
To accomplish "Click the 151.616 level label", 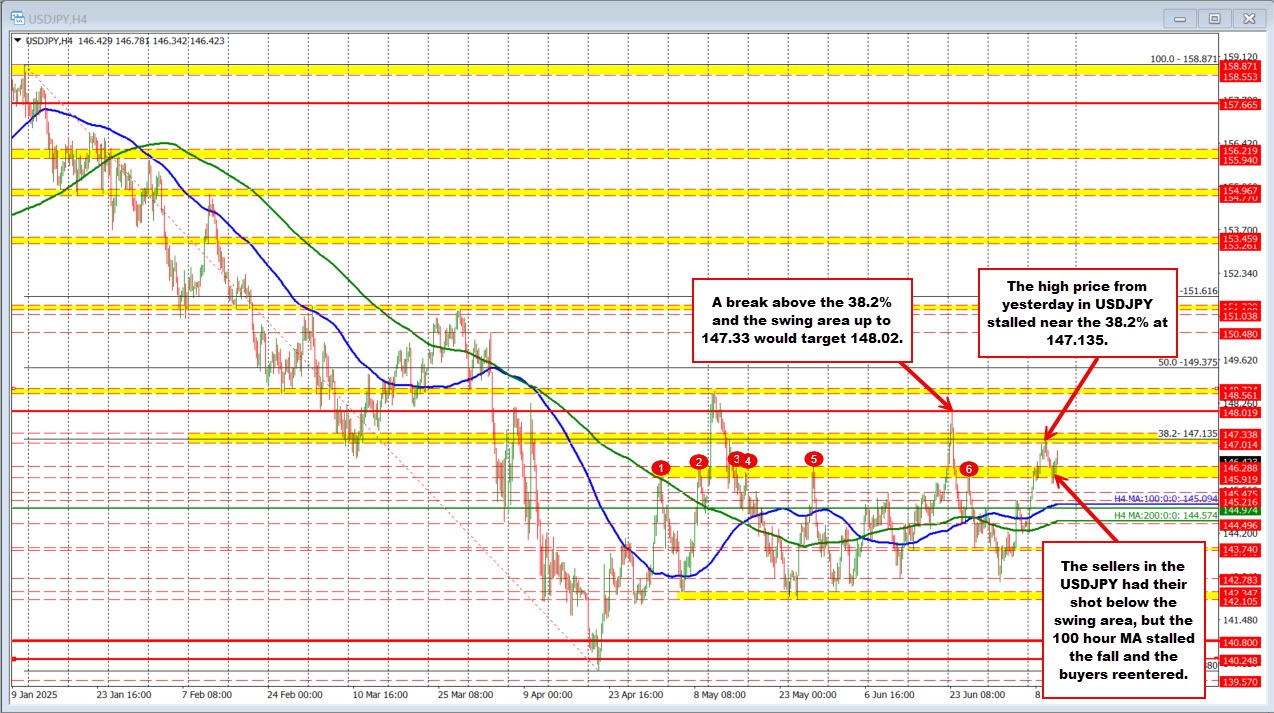I will [x=1198, y=291].
